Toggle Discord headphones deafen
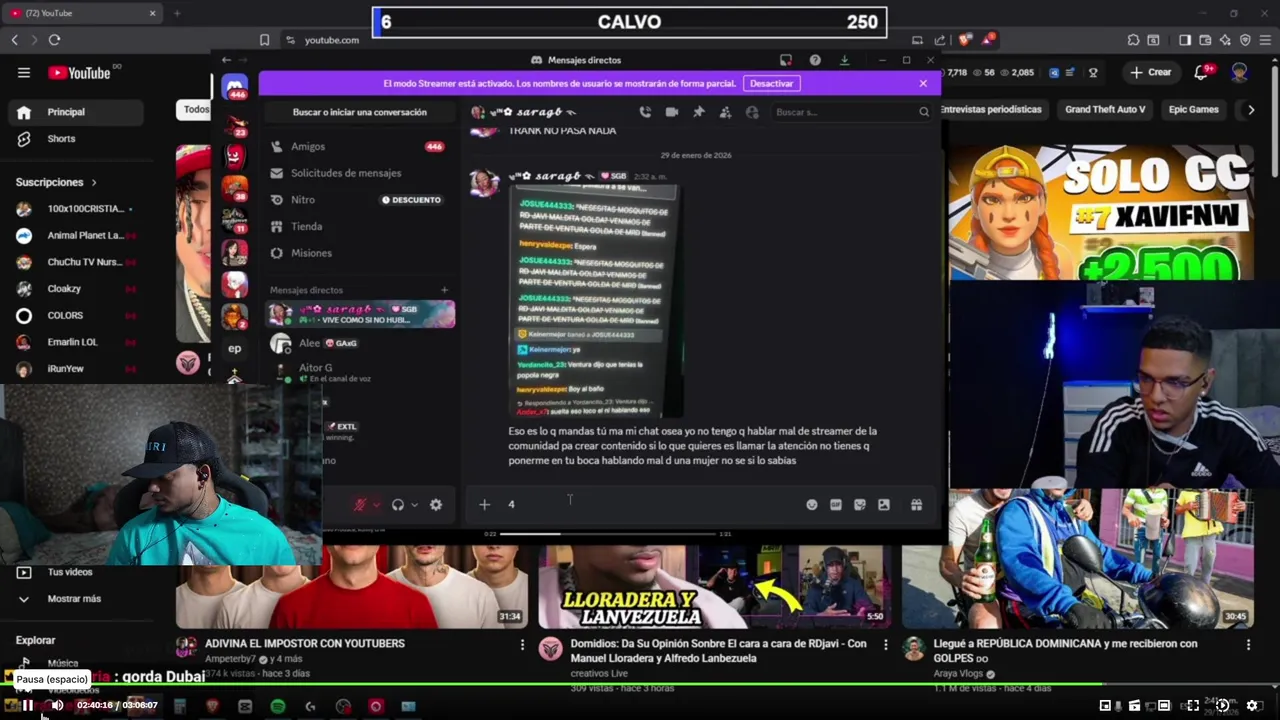 398,505
